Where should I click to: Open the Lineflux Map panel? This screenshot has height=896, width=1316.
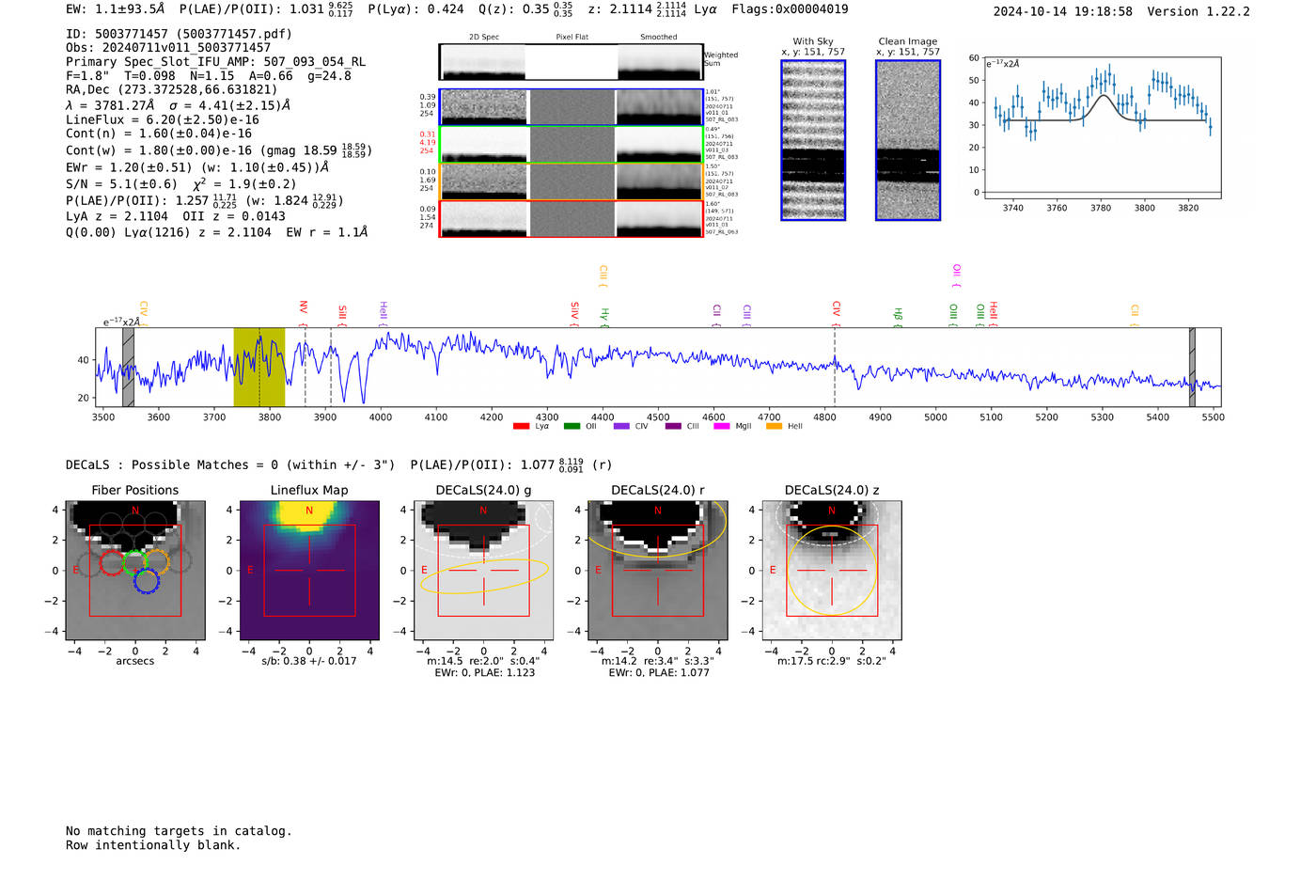click(x=309, y=571)
